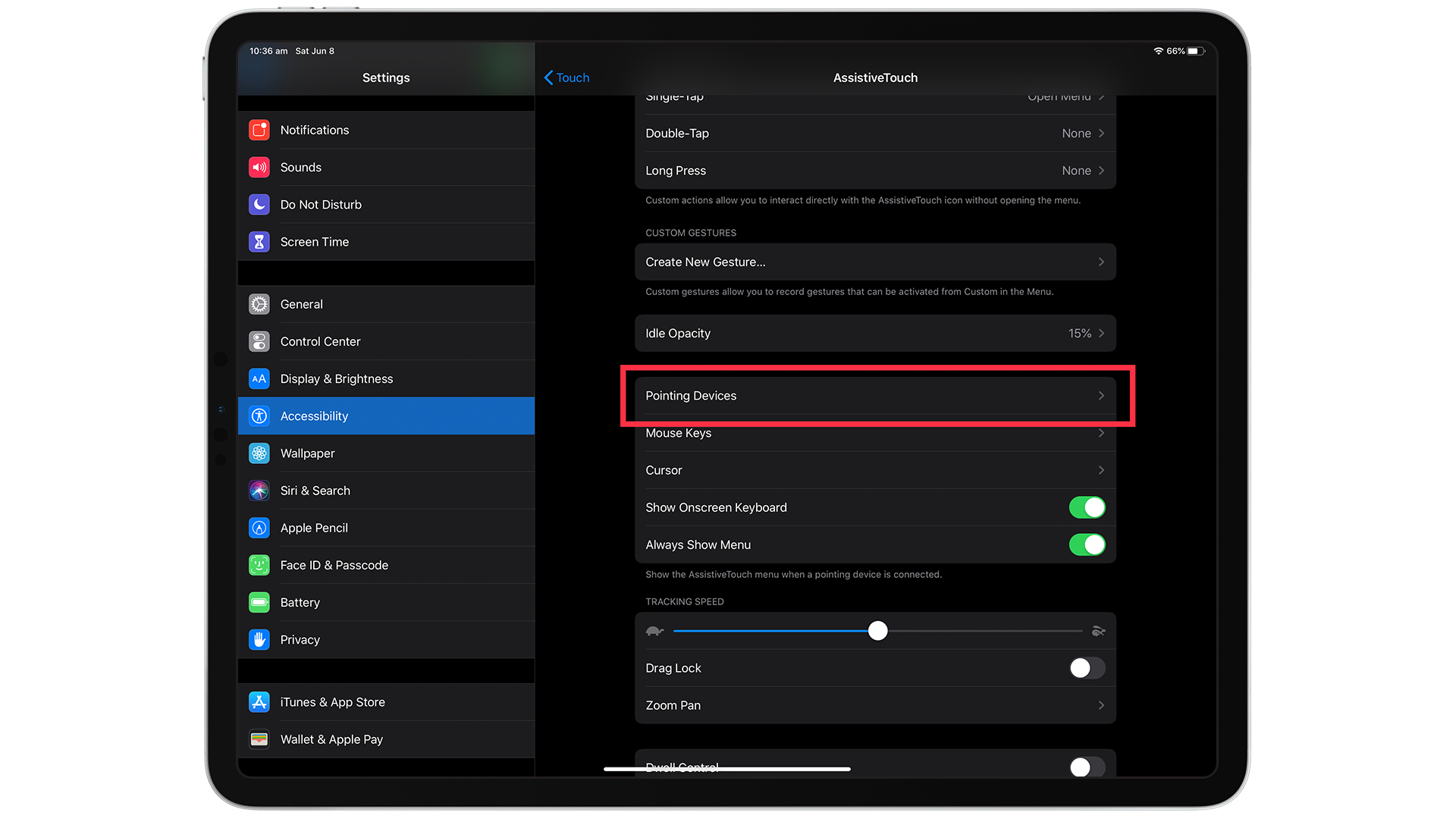The width and height of the screenshot is (1456, 819).
Task: Open Idle Opacity 15% setting chevron
Action: click(x=1101, y=334)
